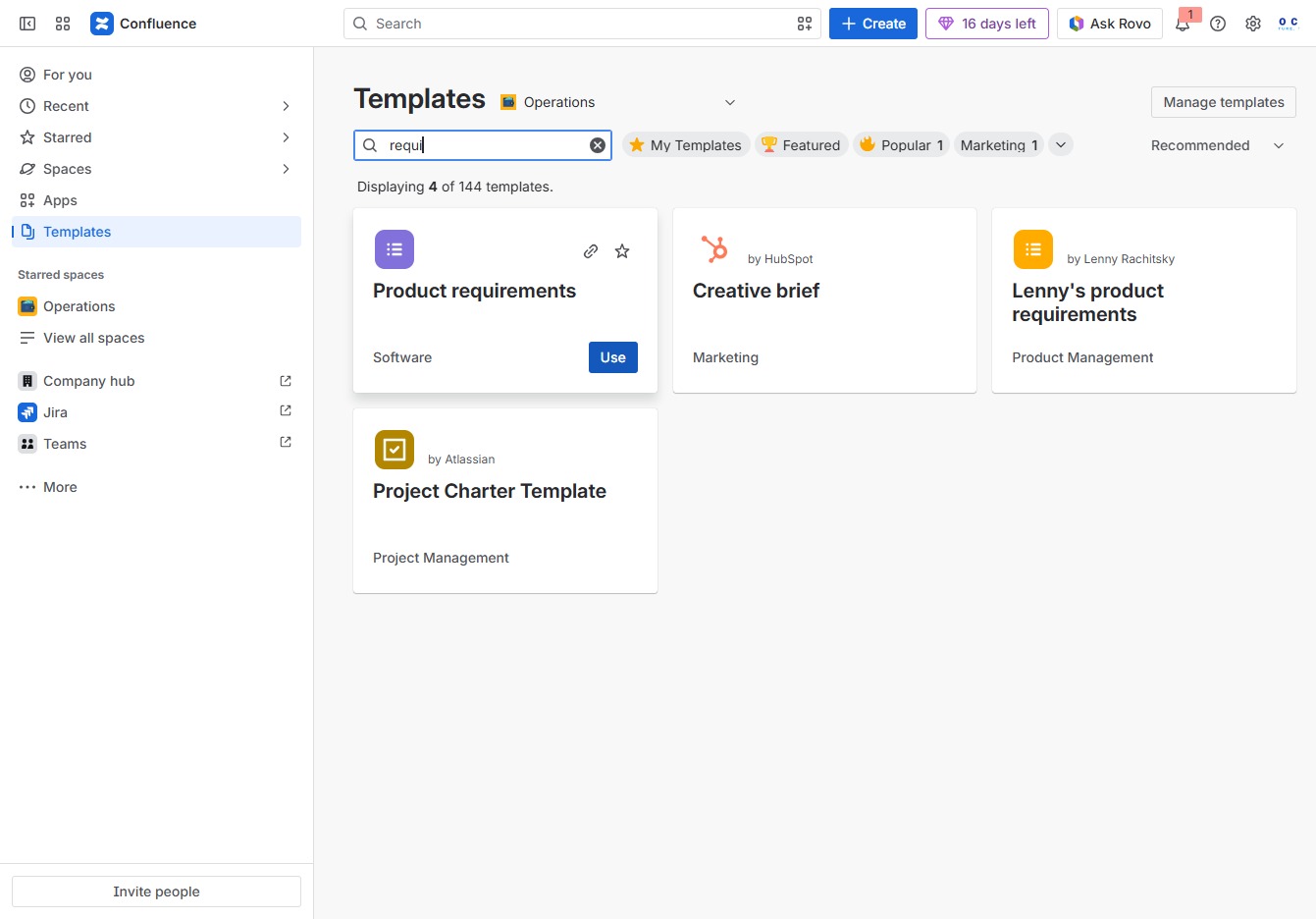Click the search filter icon in top search bar
Viewport: 1316px width, 919px height.
click(805, 24)
